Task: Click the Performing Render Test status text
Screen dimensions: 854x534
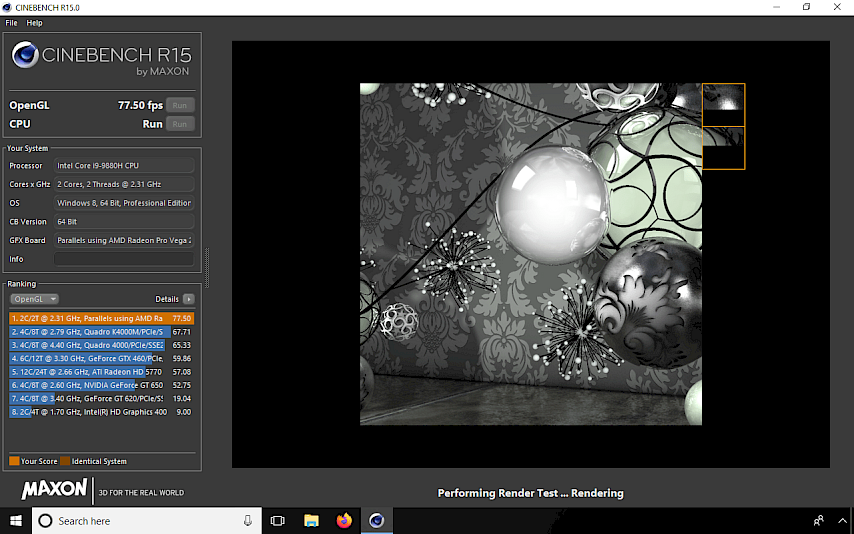Action: pyautogui.click(x=530, y=493)
